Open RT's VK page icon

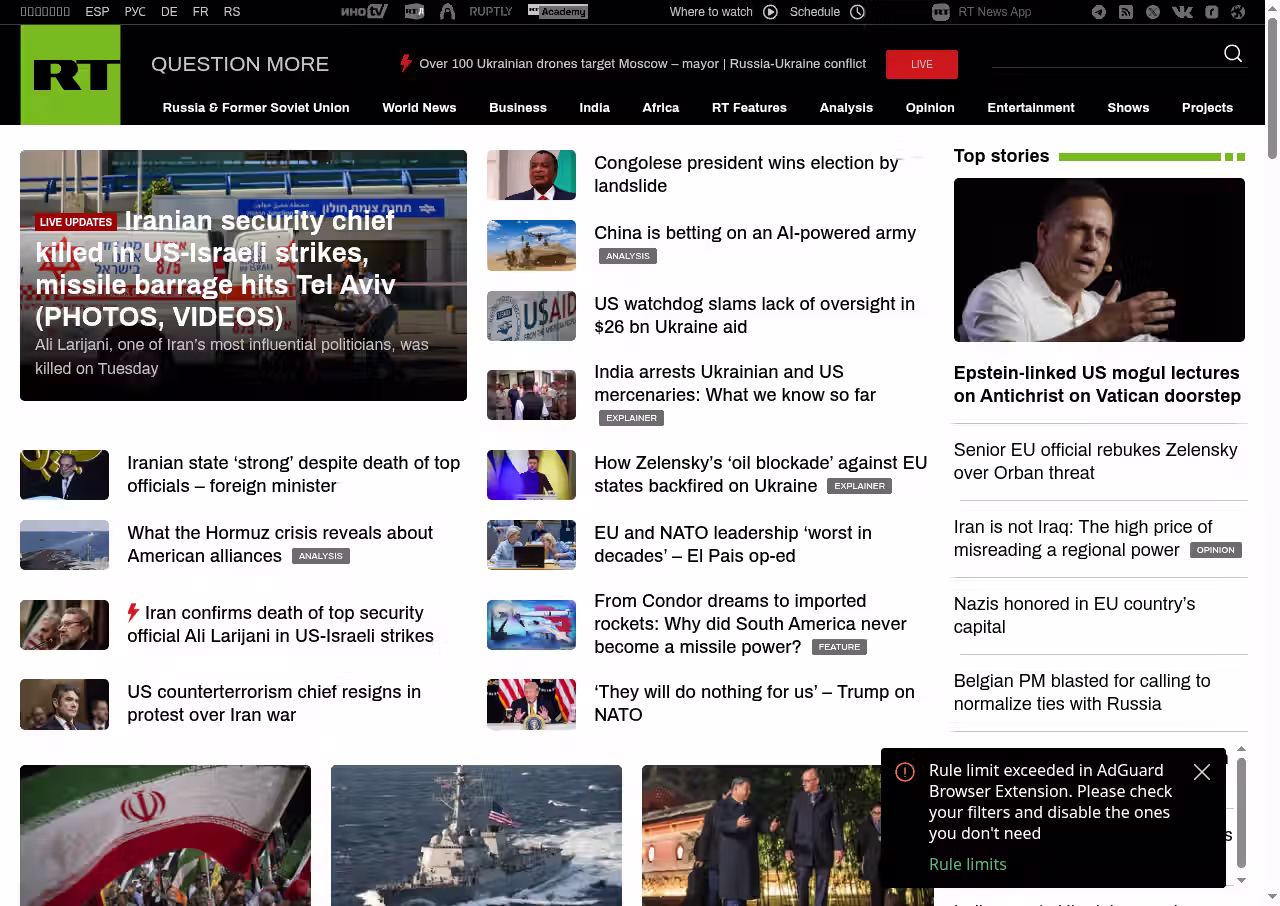point(1182,12)
